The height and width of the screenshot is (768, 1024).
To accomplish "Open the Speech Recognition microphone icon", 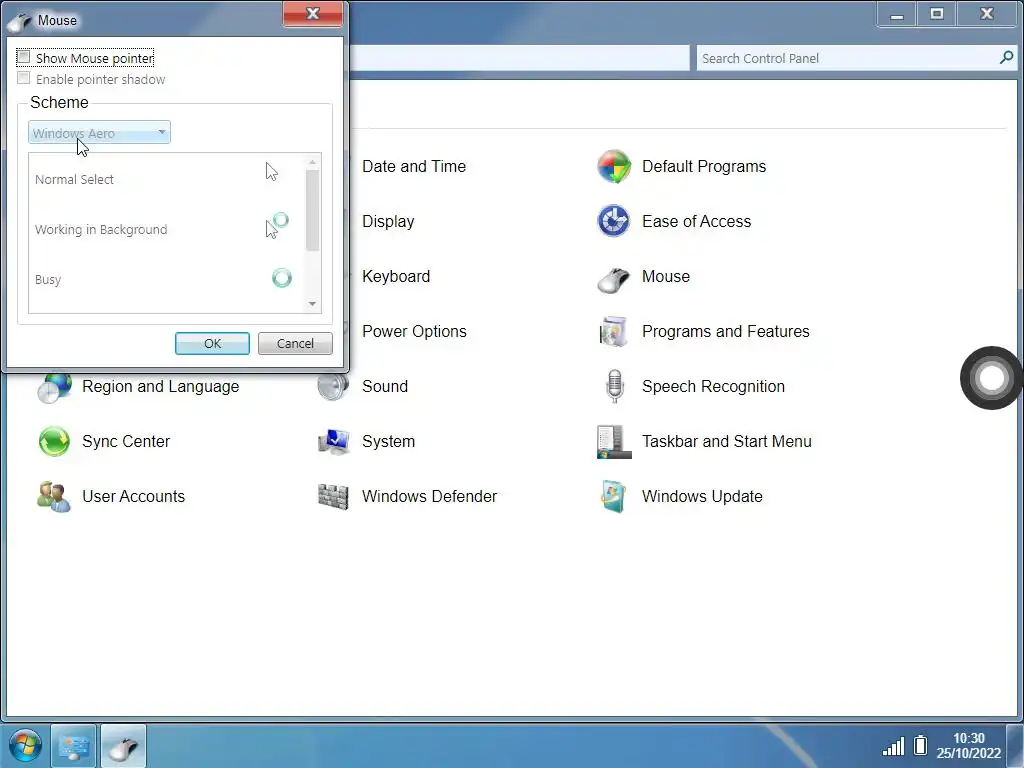I will click(615, 386).
